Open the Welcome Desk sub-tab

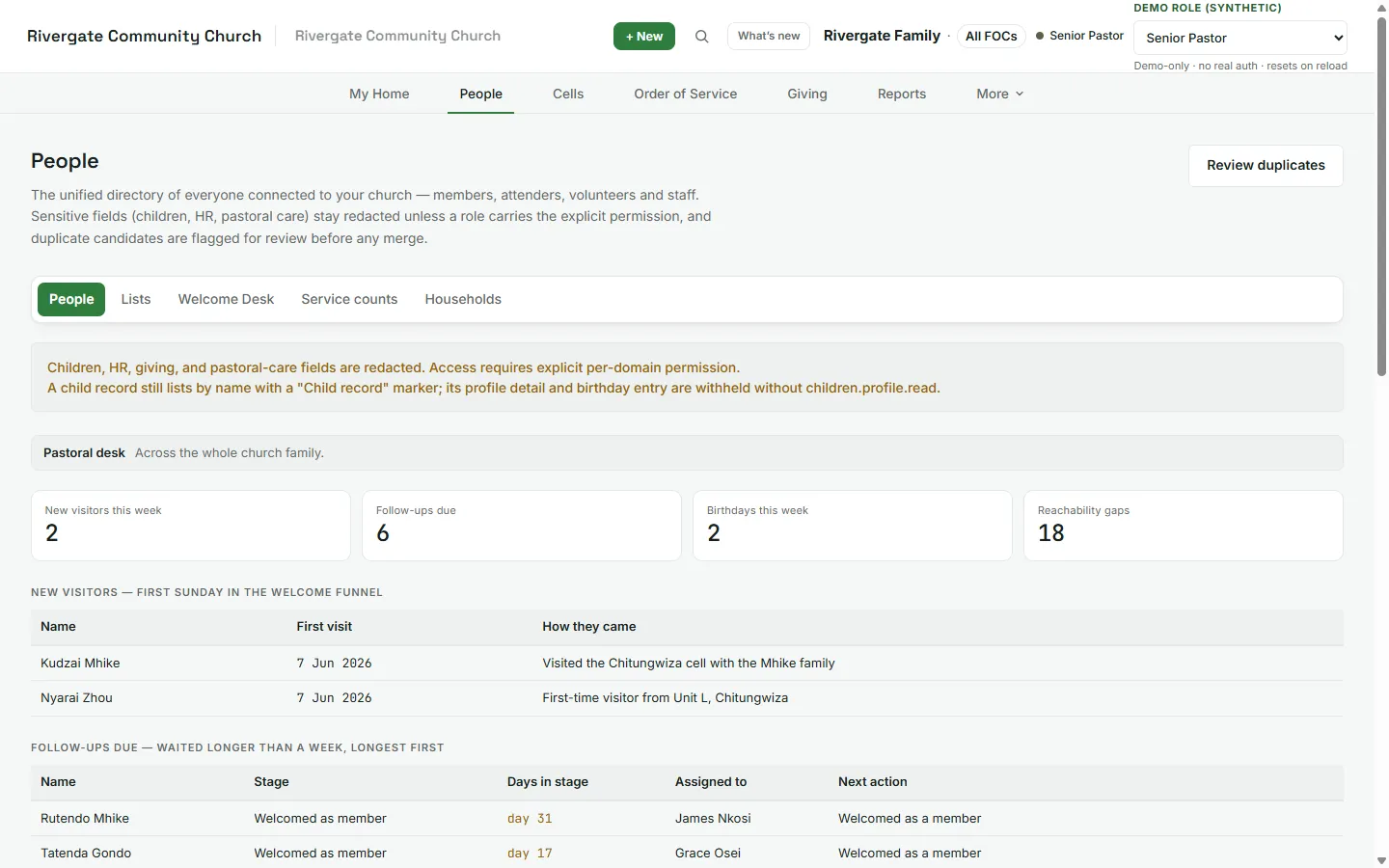click(x=226, y=299)
